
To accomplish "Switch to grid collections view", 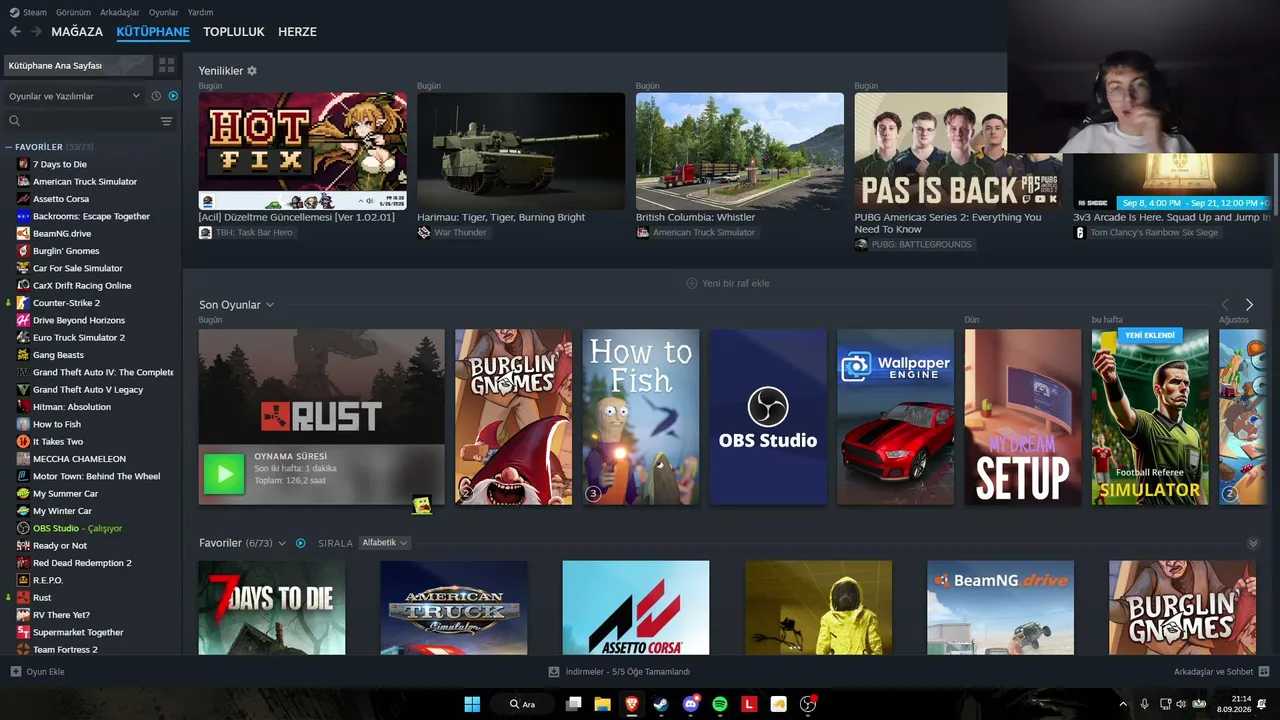I will pyautogui.click(x=166, y=65).
